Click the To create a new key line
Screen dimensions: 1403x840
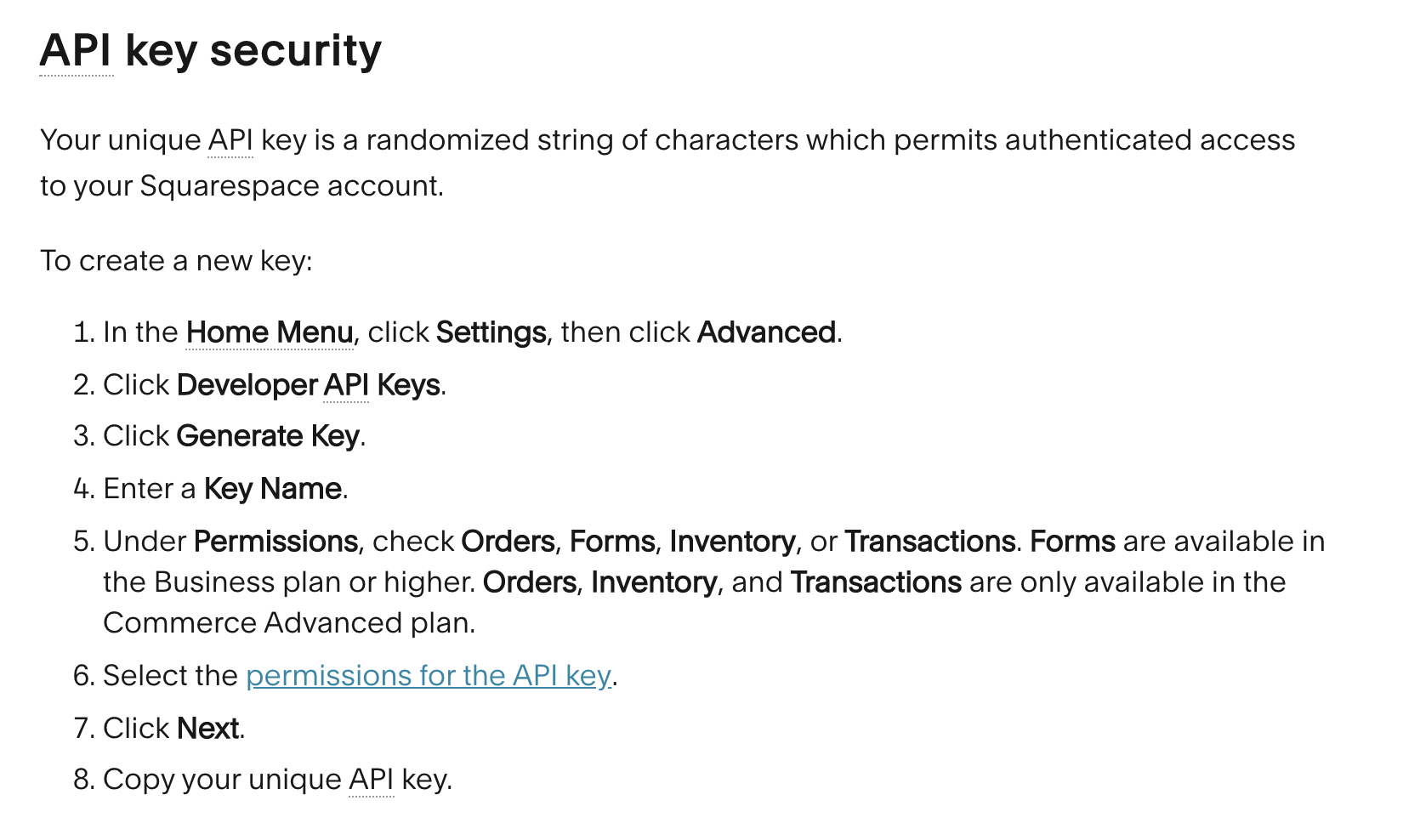(176, 261)
